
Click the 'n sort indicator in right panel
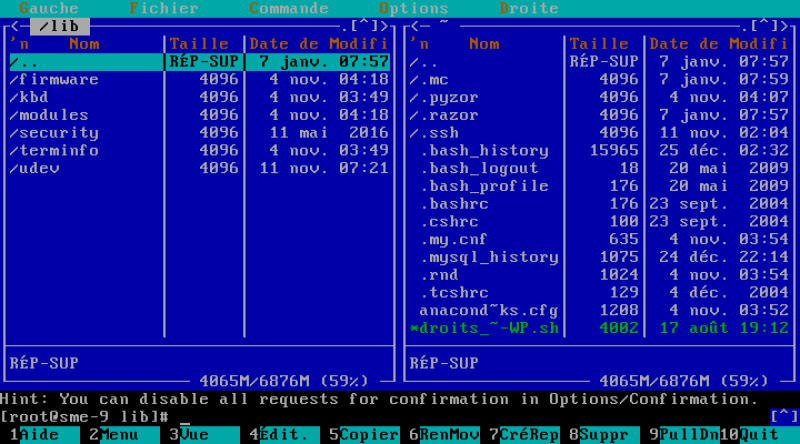(x=419, y=44)
